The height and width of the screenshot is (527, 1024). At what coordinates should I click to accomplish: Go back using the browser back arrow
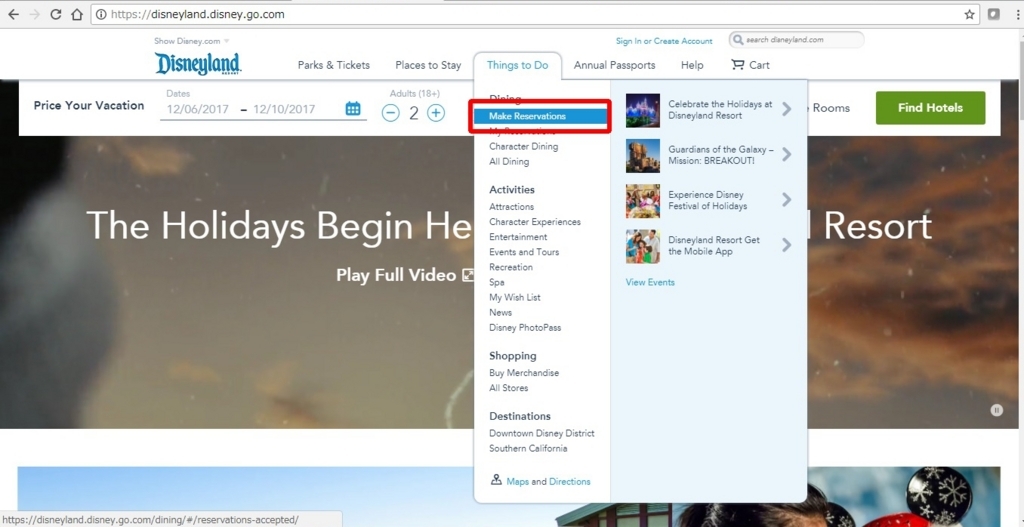point(13,14)
